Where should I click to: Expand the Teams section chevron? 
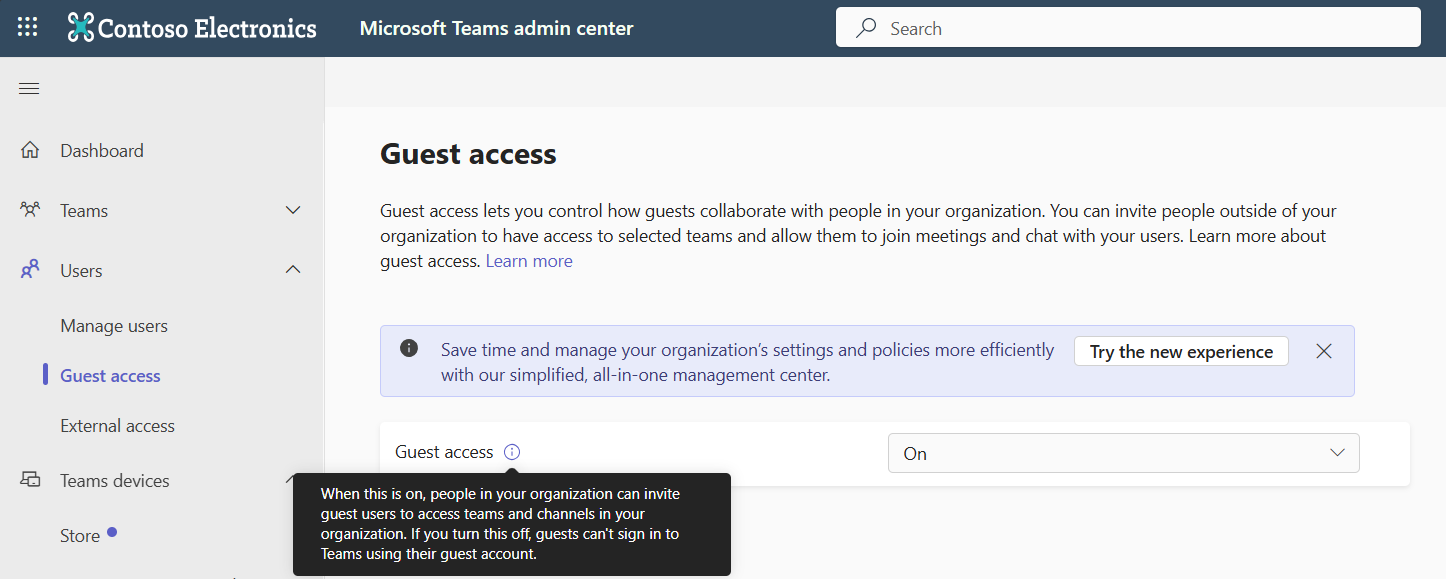point(293,210)
